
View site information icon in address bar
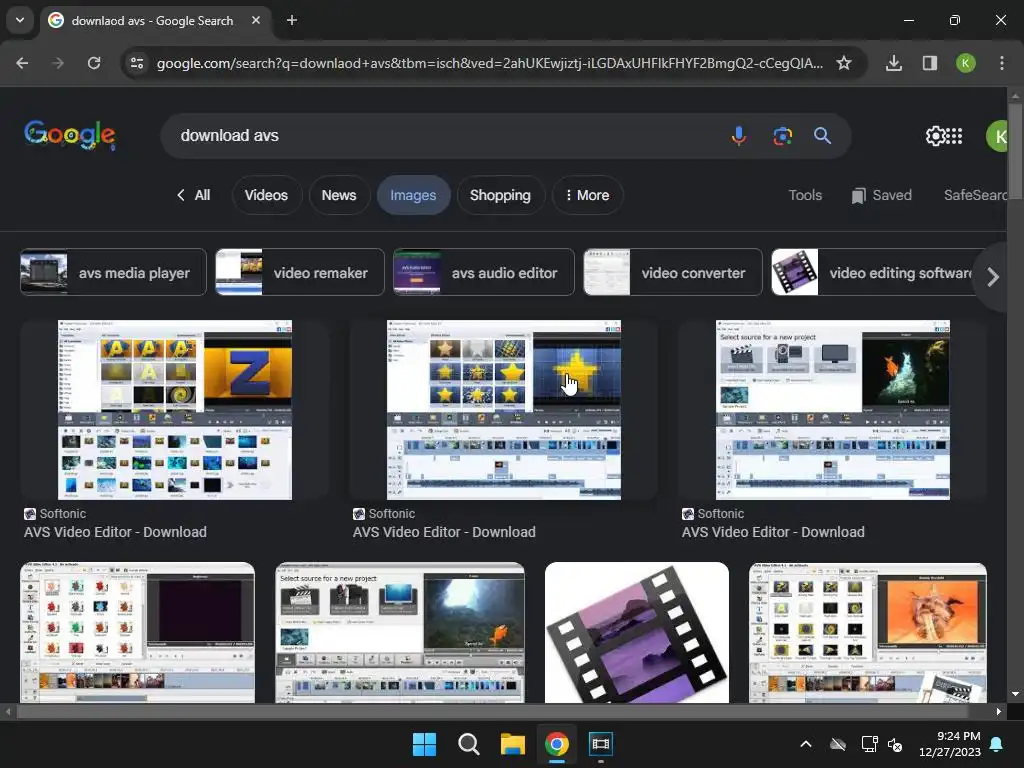pyautogui.click(x=137, y=63)
